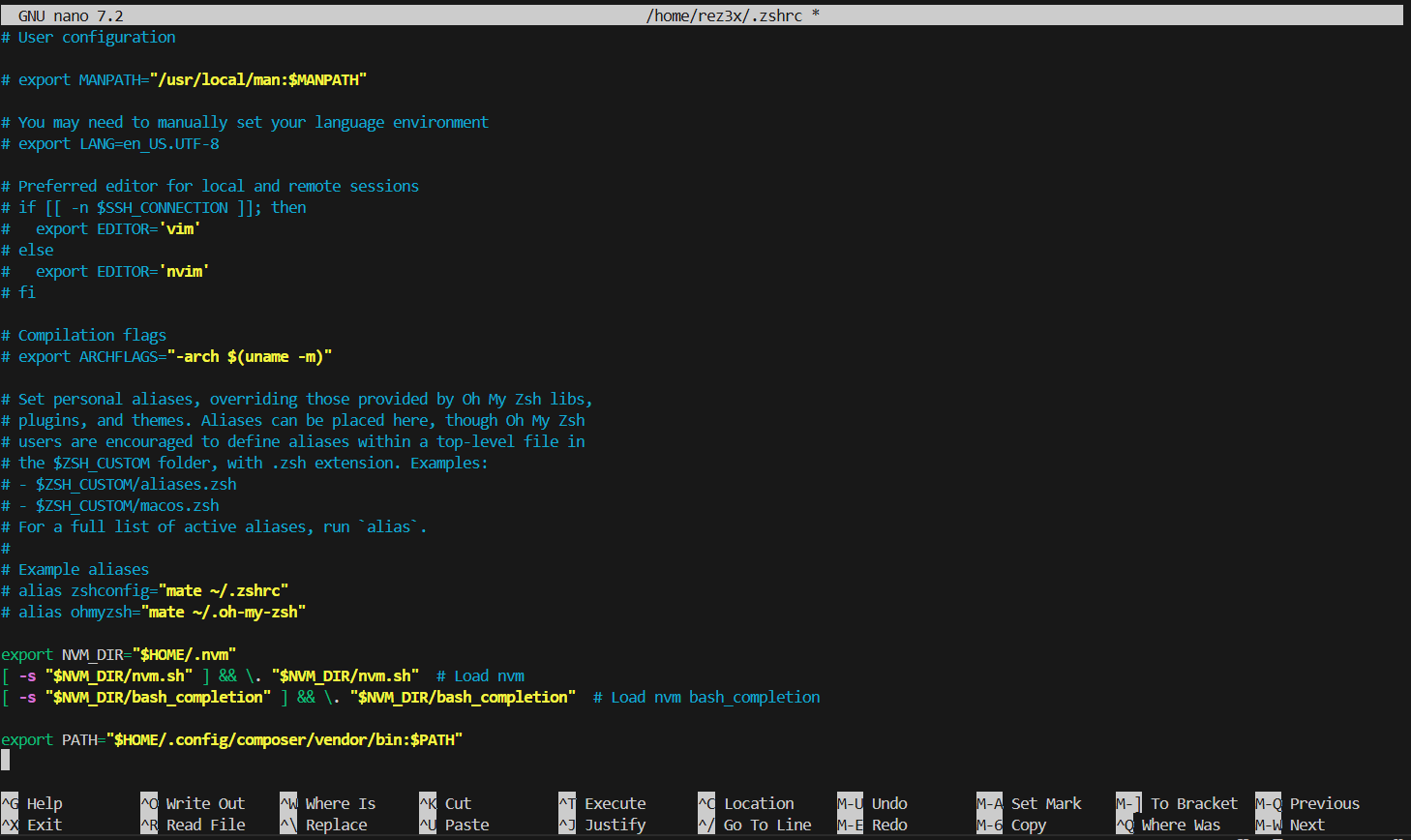Set Mark to start selecting text

click(x=1045, y=802)
